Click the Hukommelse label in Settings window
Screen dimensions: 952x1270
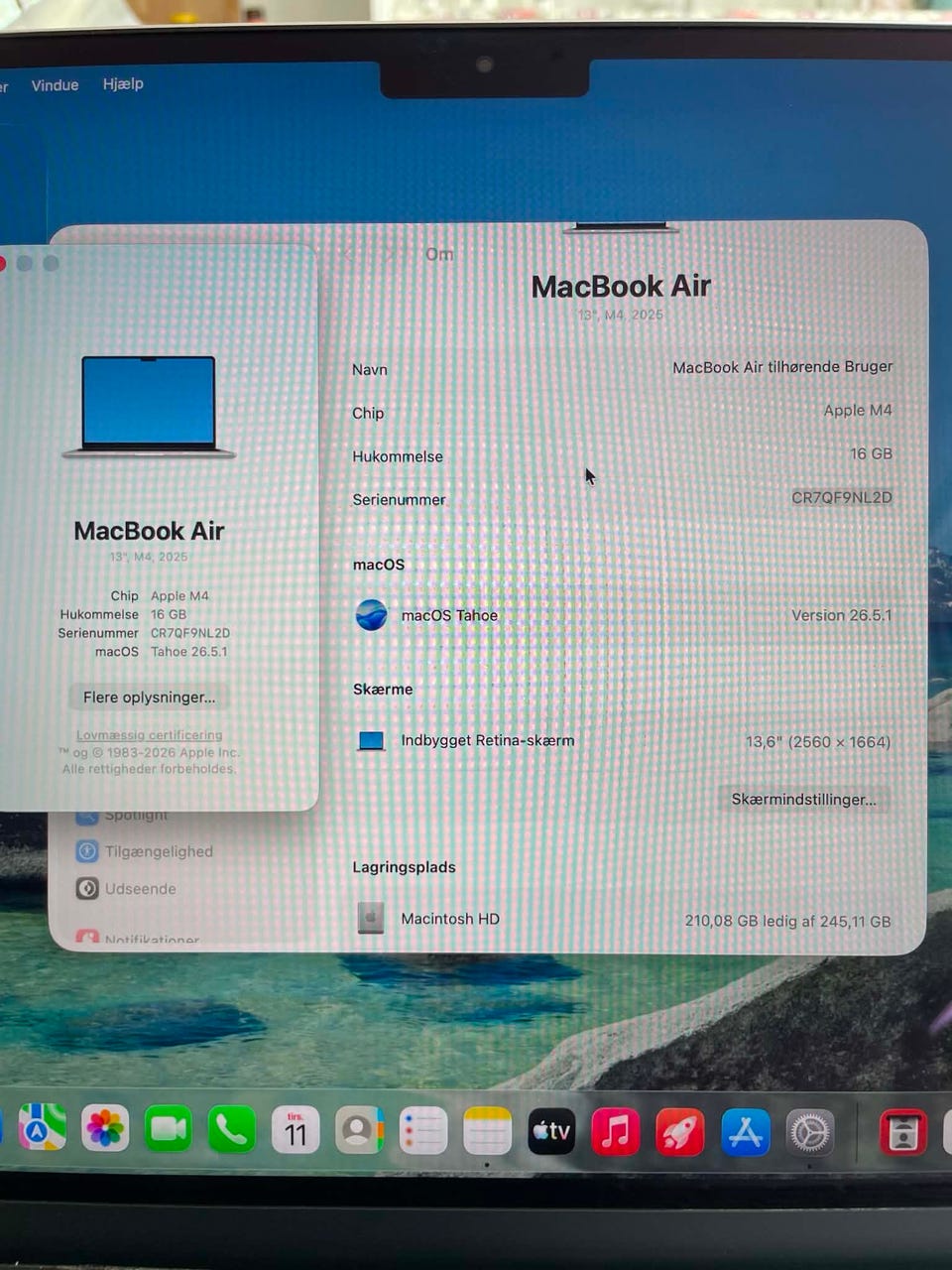click(398, 457)
